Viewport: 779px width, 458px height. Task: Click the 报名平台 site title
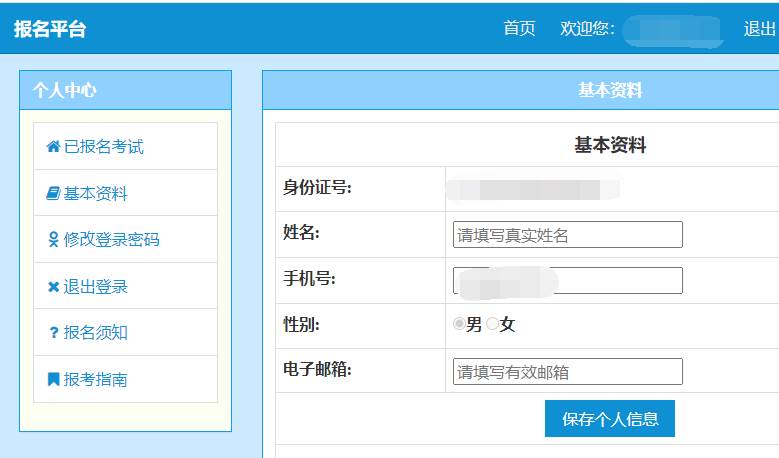[x=50, y=29]
